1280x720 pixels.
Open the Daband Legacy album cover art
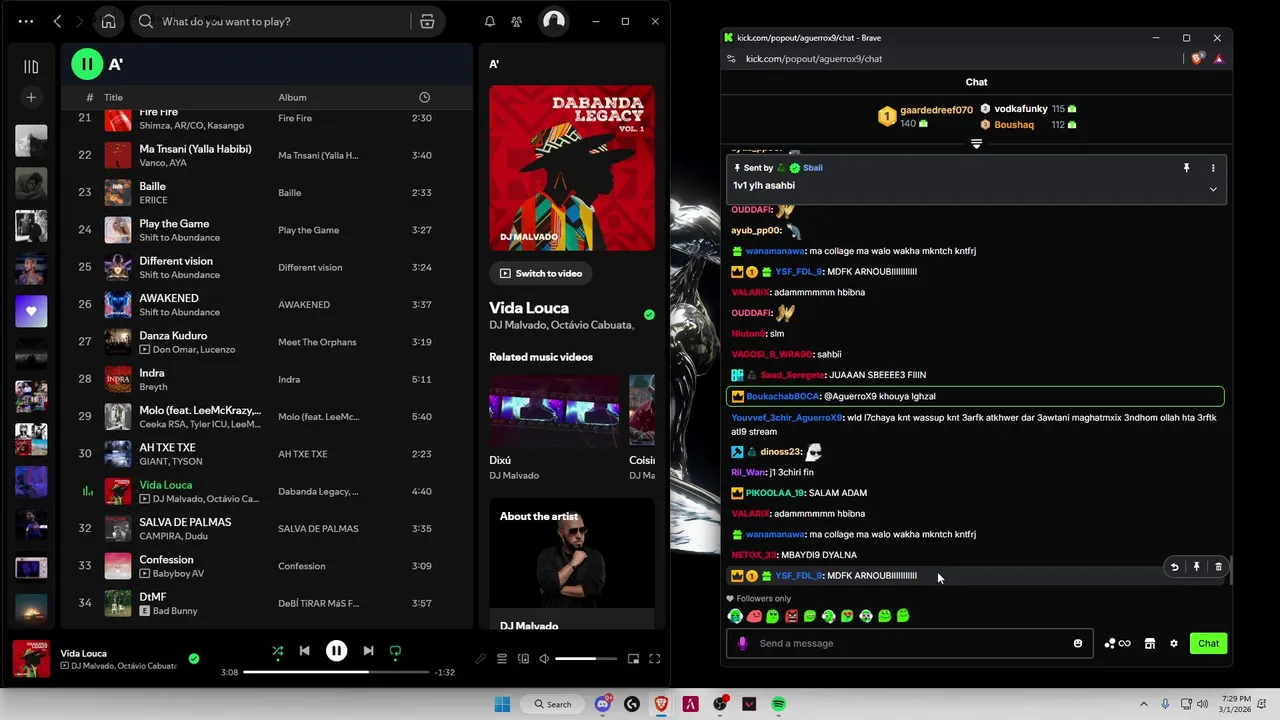(572, 167)
